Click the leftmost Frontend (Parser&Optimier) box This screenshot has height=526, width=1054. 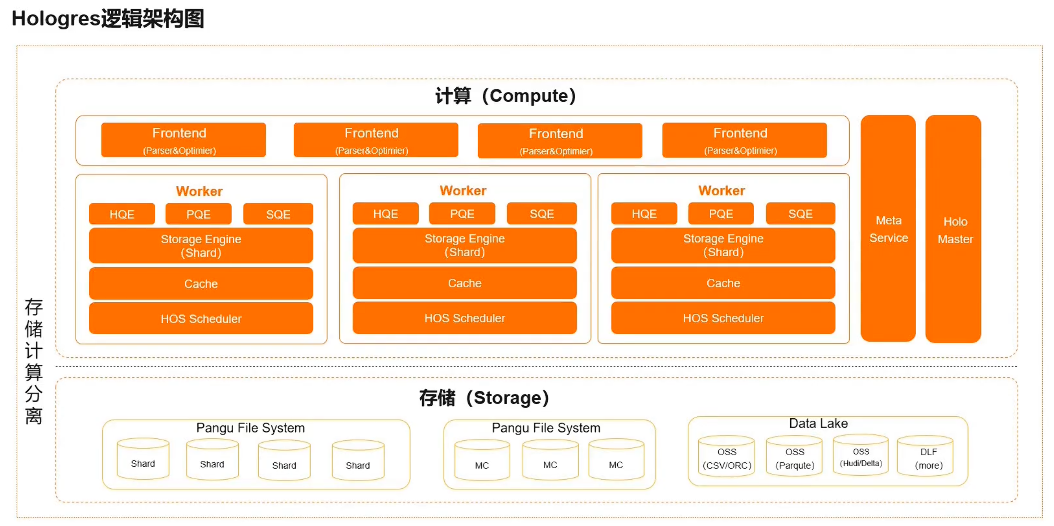pos(184,140)
